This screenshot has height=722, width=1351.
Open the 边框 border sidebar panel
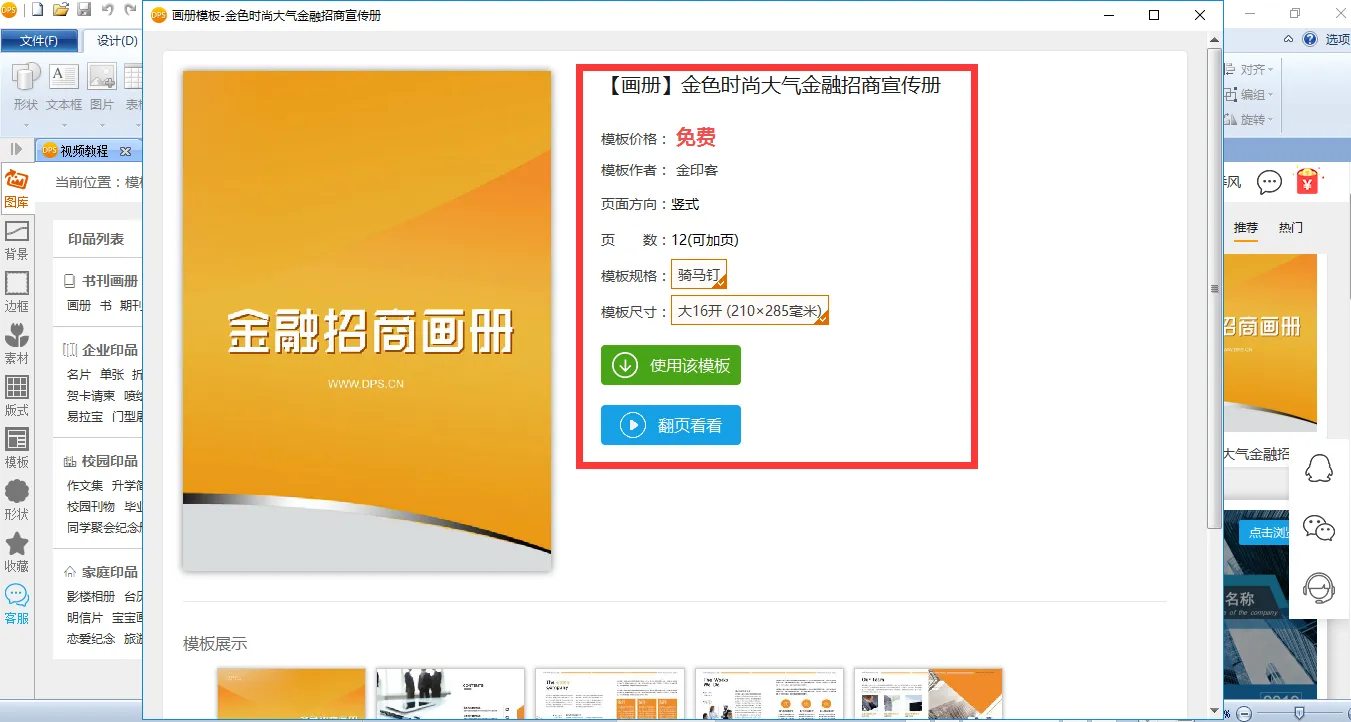(x=17, y=293)
